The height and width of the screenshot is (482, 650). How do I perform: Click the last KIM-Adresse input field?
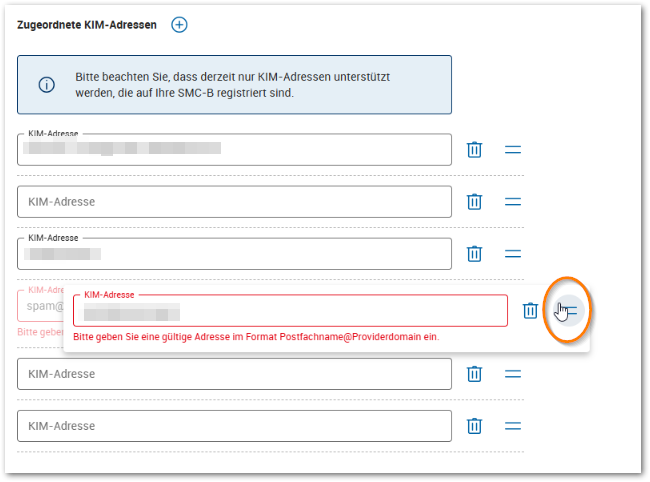coord(234,426)
